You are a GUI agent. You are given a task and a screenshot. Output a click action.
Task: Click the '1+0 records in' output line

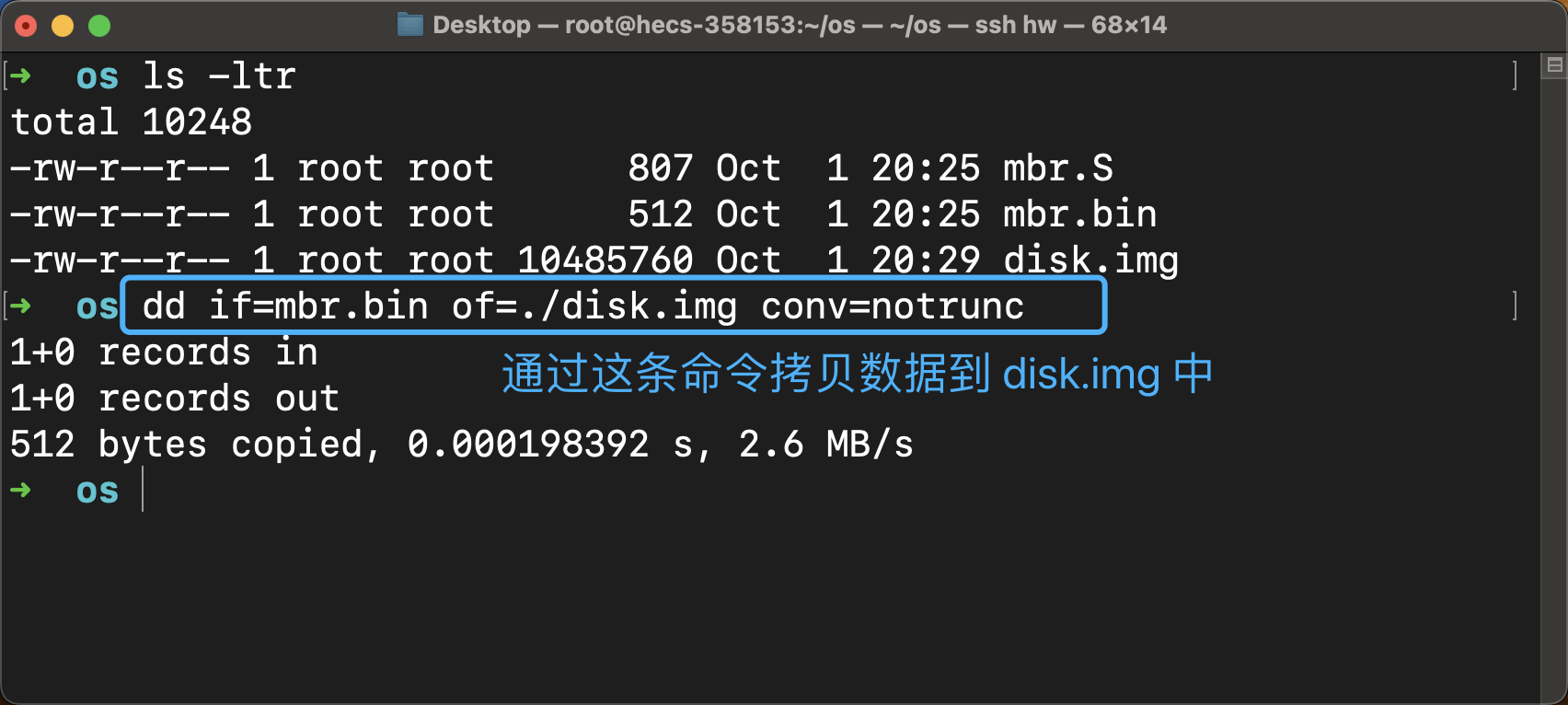(x=164, y=352)
